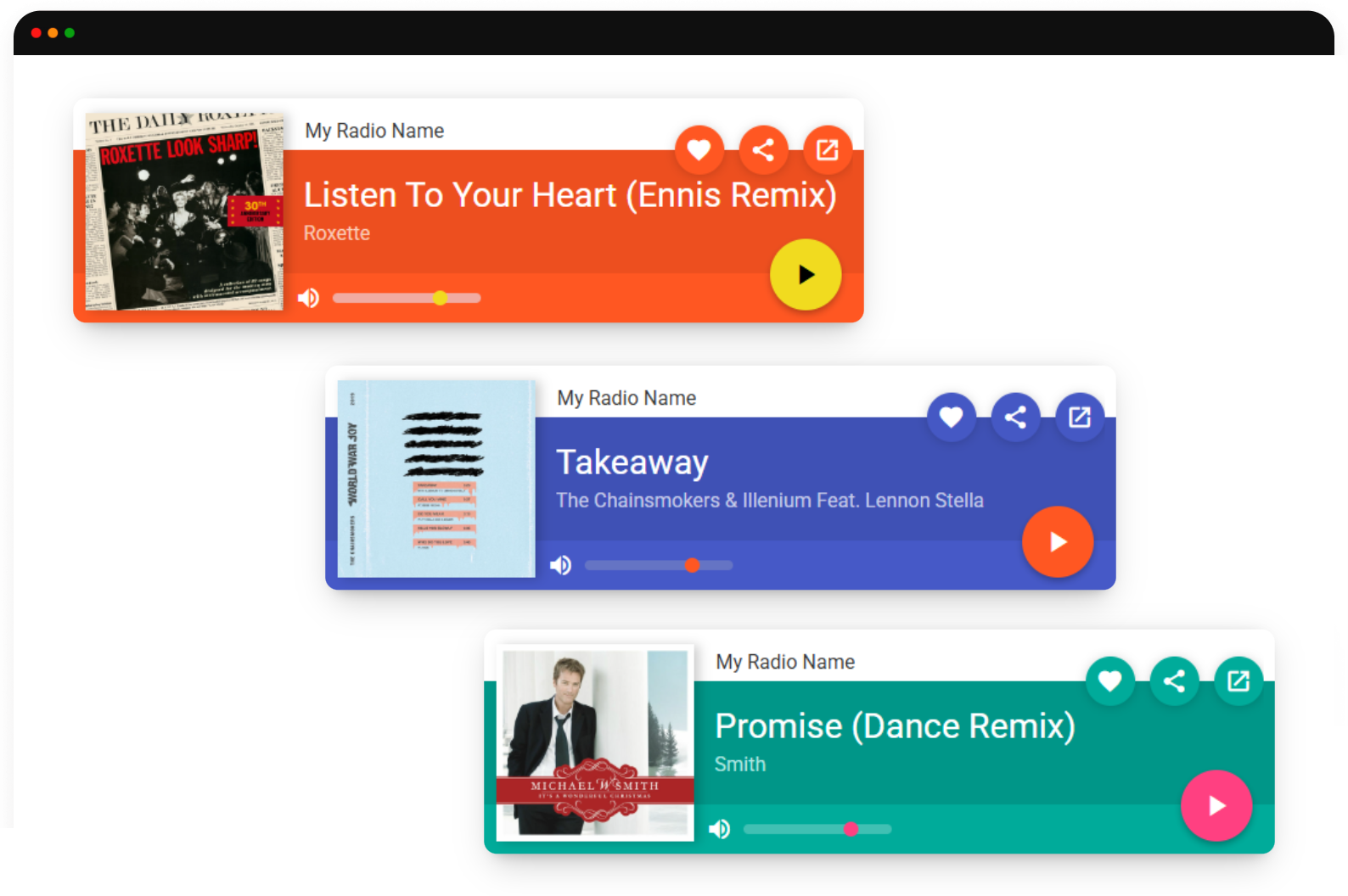The width and height of the screenshot is (1348, 896).
Task: Click the World War Joy album artwork
Action: click(x=436, y=479)
